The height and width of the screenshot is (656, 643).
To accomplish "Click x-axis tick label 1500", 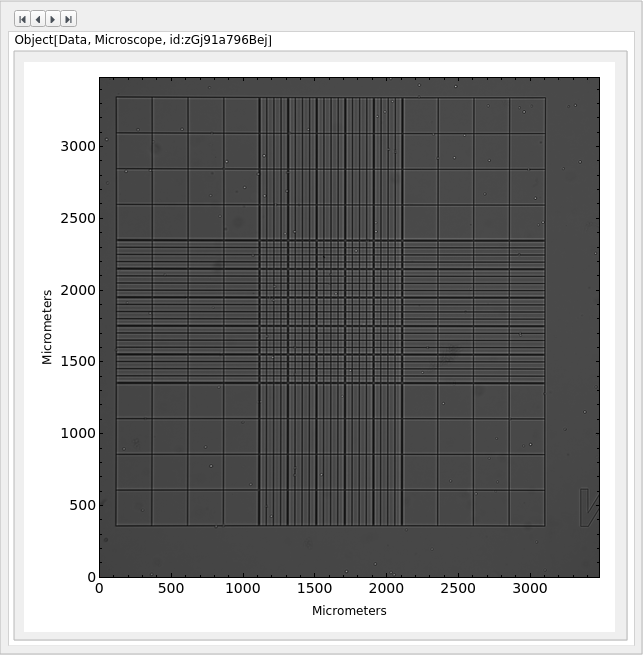I will pos(314,589).
